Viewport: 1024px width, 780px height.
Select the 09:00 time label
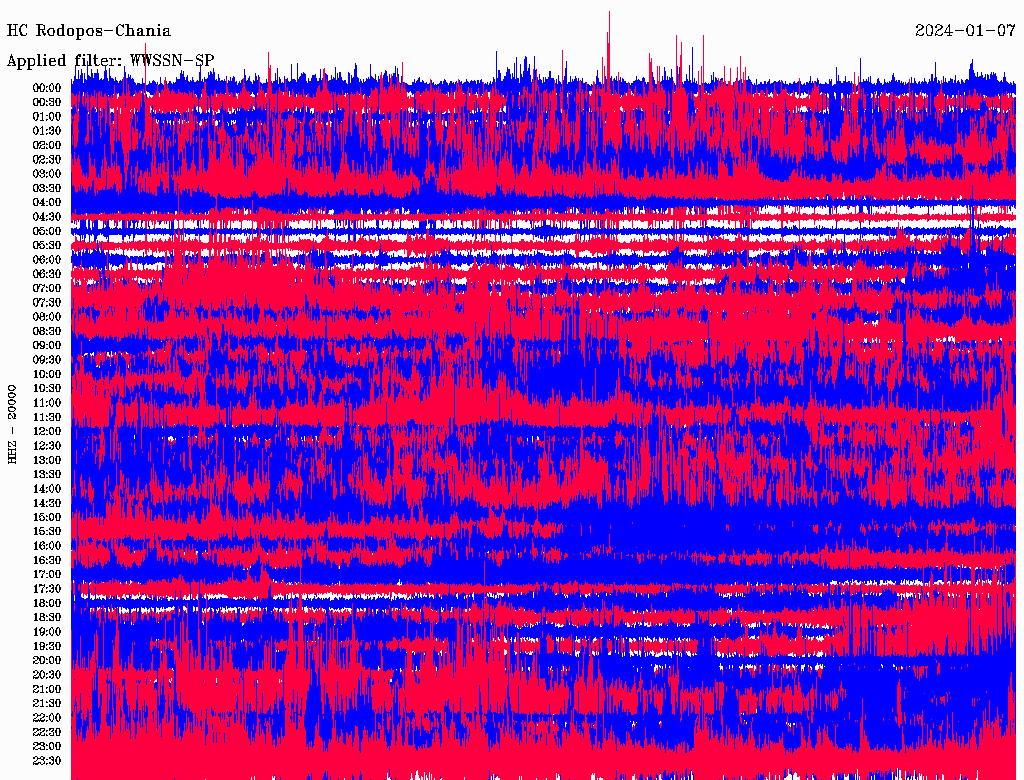47,346
